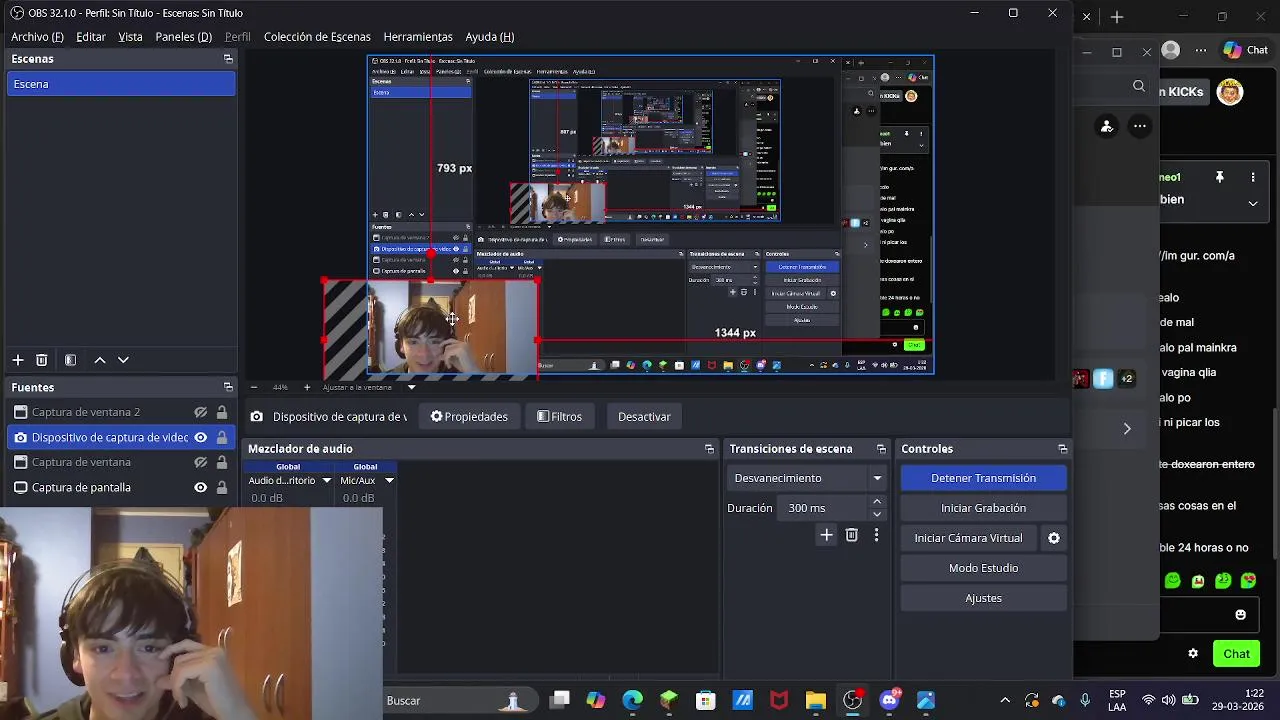The image size is (1280, 720).
Task: Open Microsoft Store from the taskbar
Action: click(x=706, y=701)
